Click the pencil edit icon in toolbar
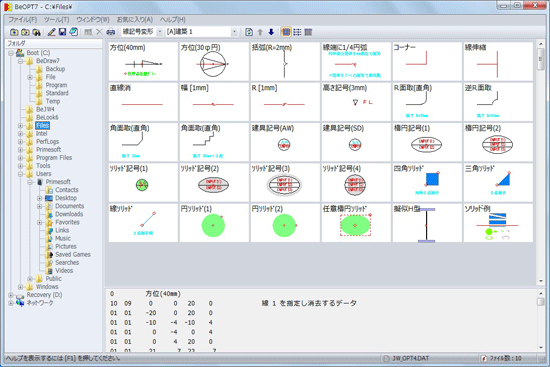Screen dimensions: 550x367 (51, 32)
